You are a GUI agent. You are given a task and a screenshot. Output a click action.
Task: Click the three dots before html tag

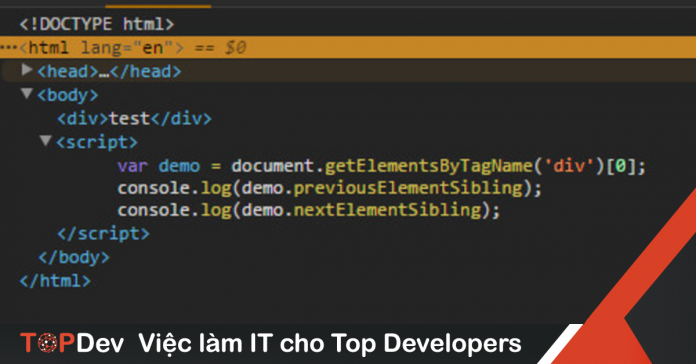tap(9, 47)
